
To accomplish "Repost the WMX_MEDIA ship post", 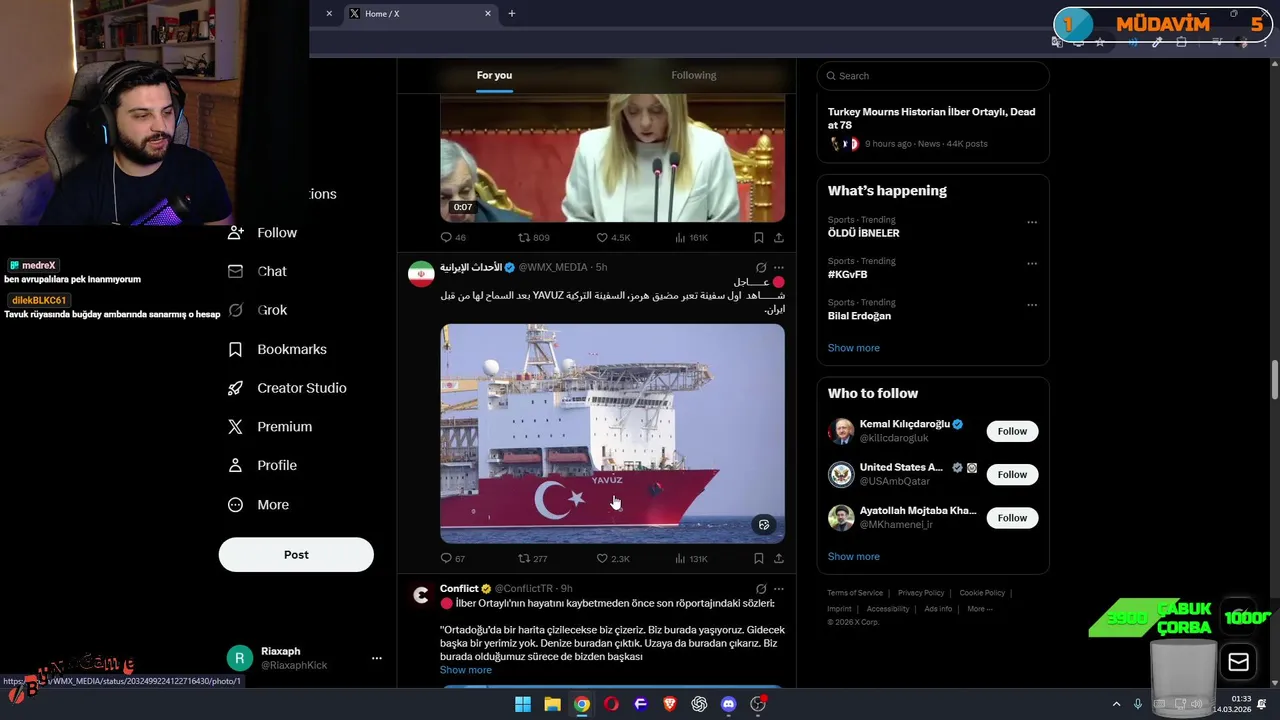I will tap(532, 558).
